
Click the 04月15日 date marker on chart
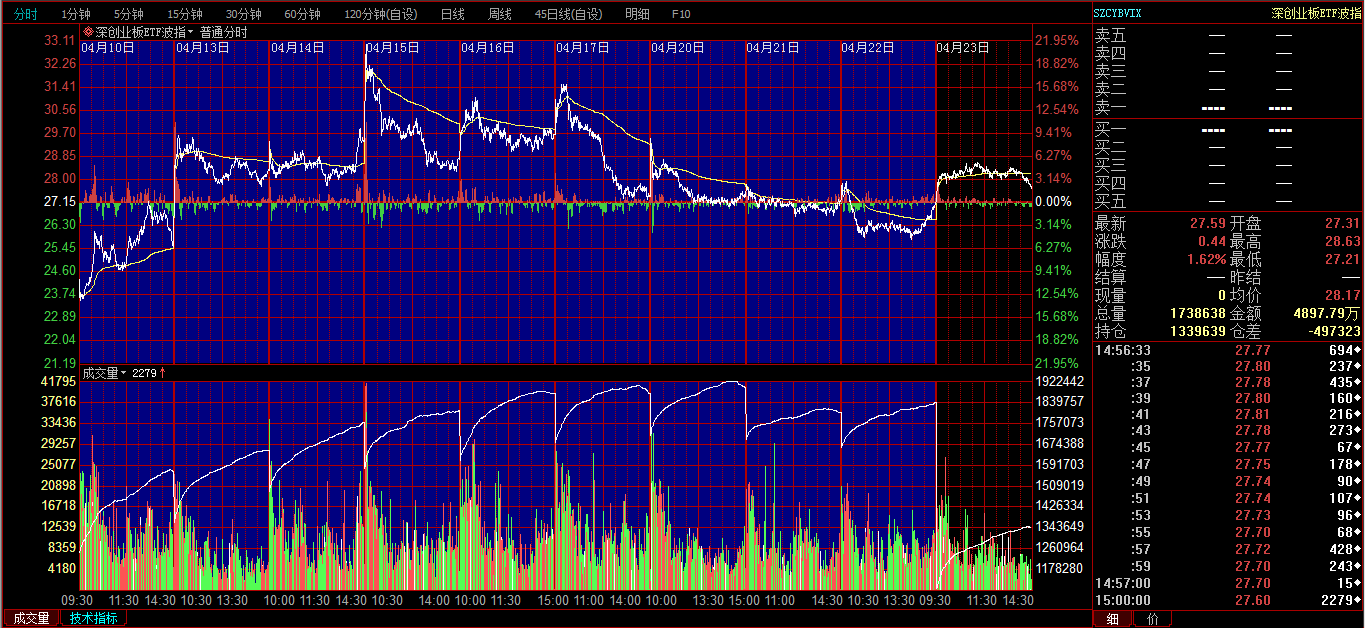click(x=392, y=47)
